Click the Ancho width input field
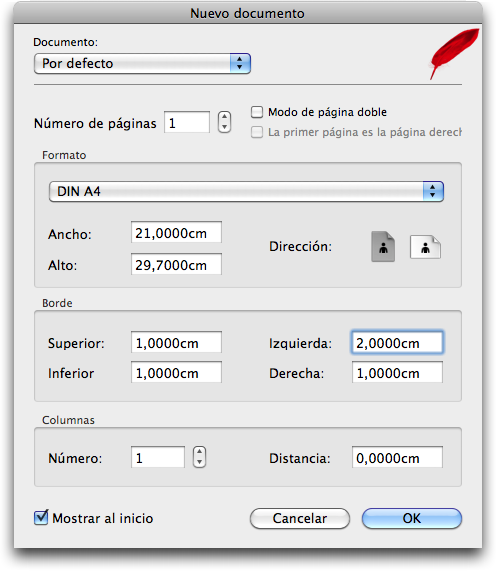The width and height of the screenshot is (496, 571). pos(176,232)
